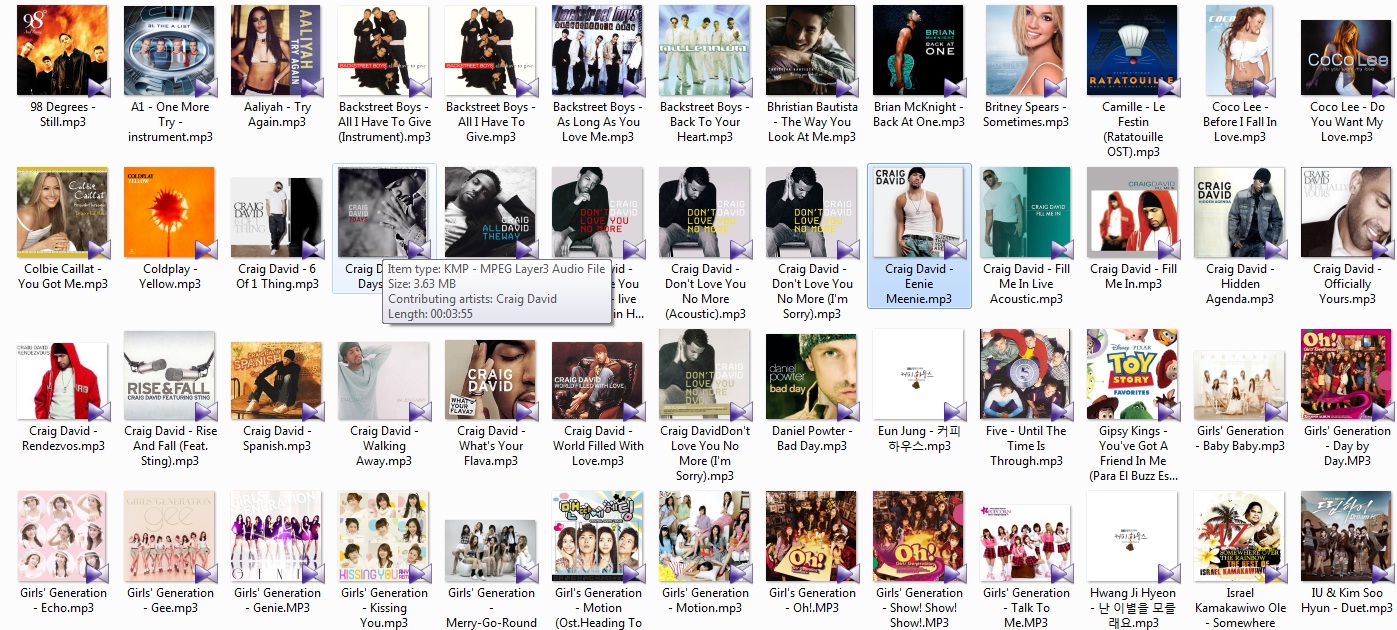This screenshot has width=1397, height=630.
Task: Click Backstreet Boys - Back To Your Heart thumbnail
Action: (x=704, y=50)
